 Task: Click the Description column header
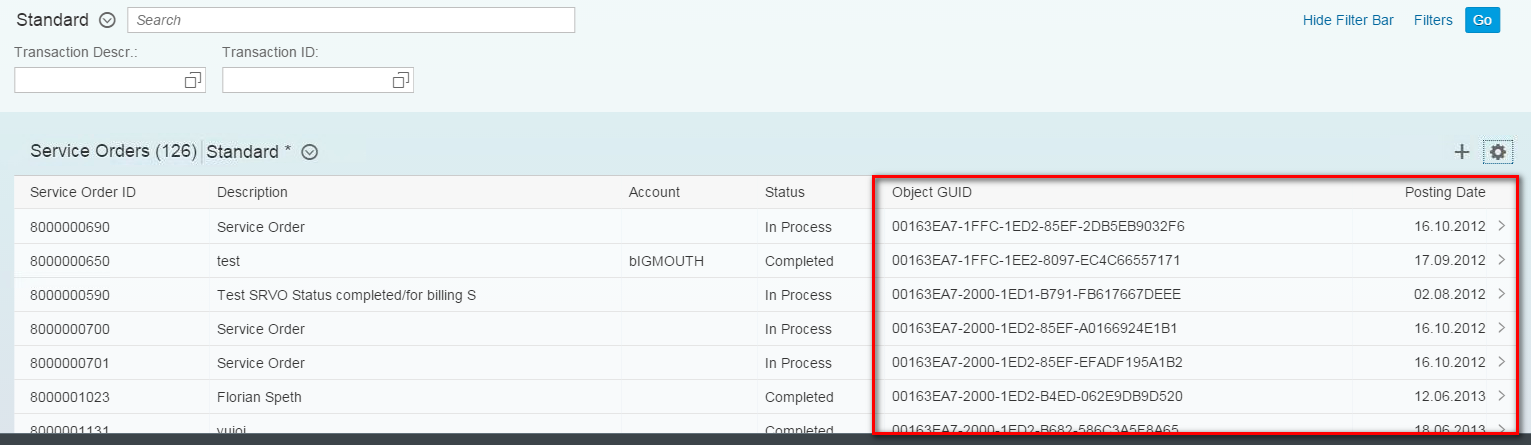pyautogui.click(x=252, y=192)
